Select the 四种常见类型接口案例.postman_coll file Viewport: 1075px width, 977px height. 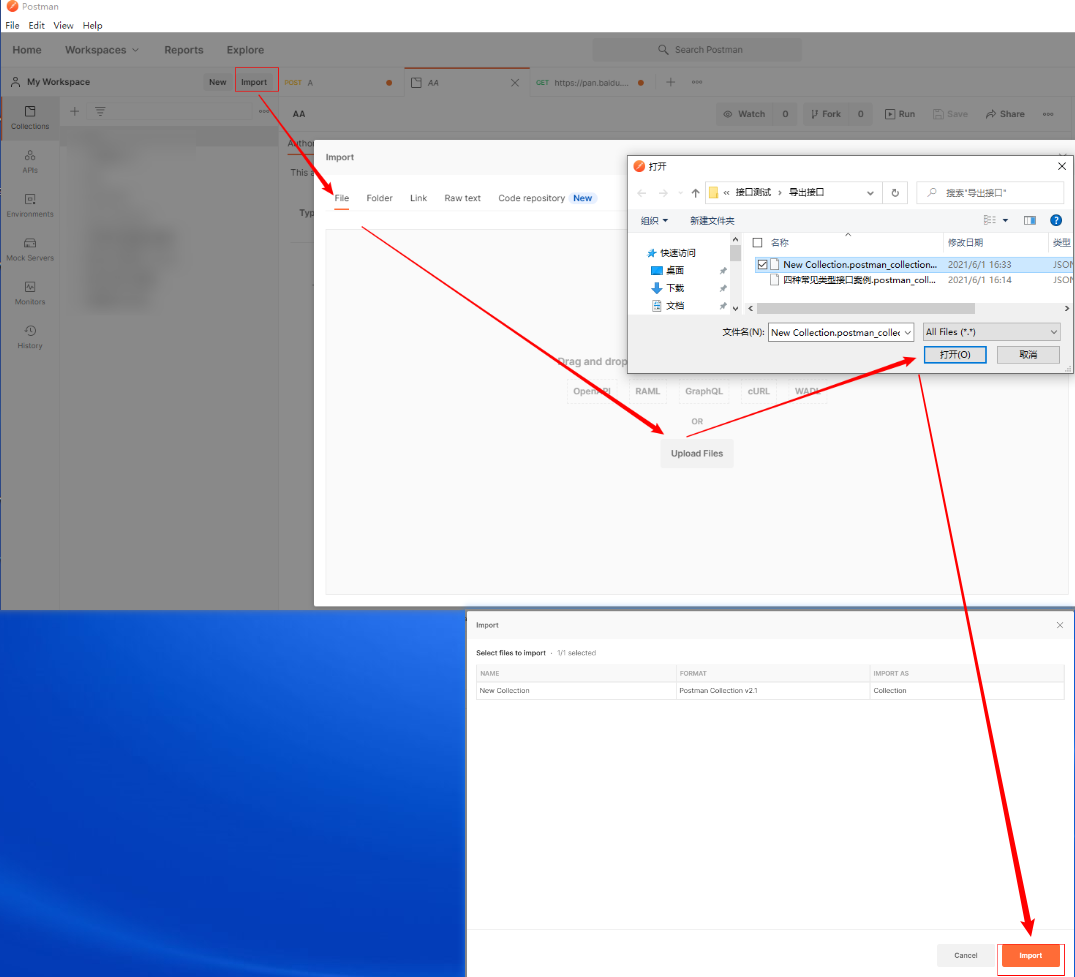(x=859, y=280)
